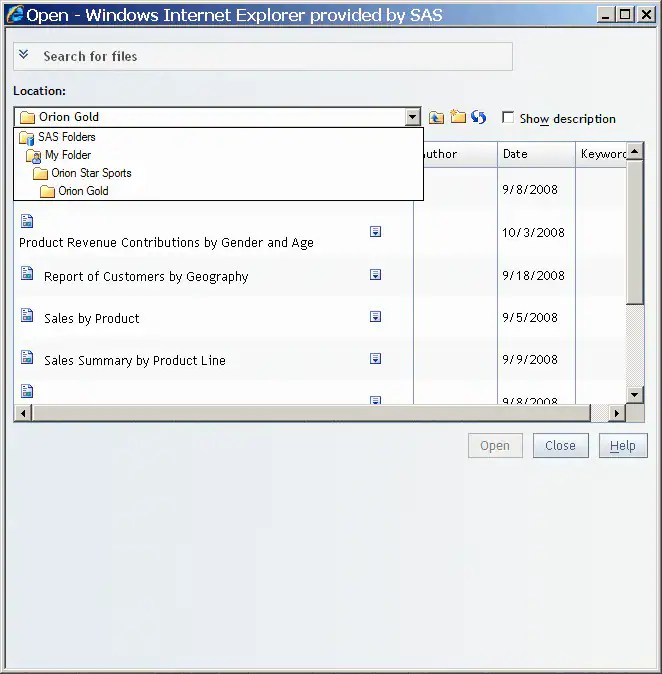Open the Location dropdown arrow

click(412, 117)
